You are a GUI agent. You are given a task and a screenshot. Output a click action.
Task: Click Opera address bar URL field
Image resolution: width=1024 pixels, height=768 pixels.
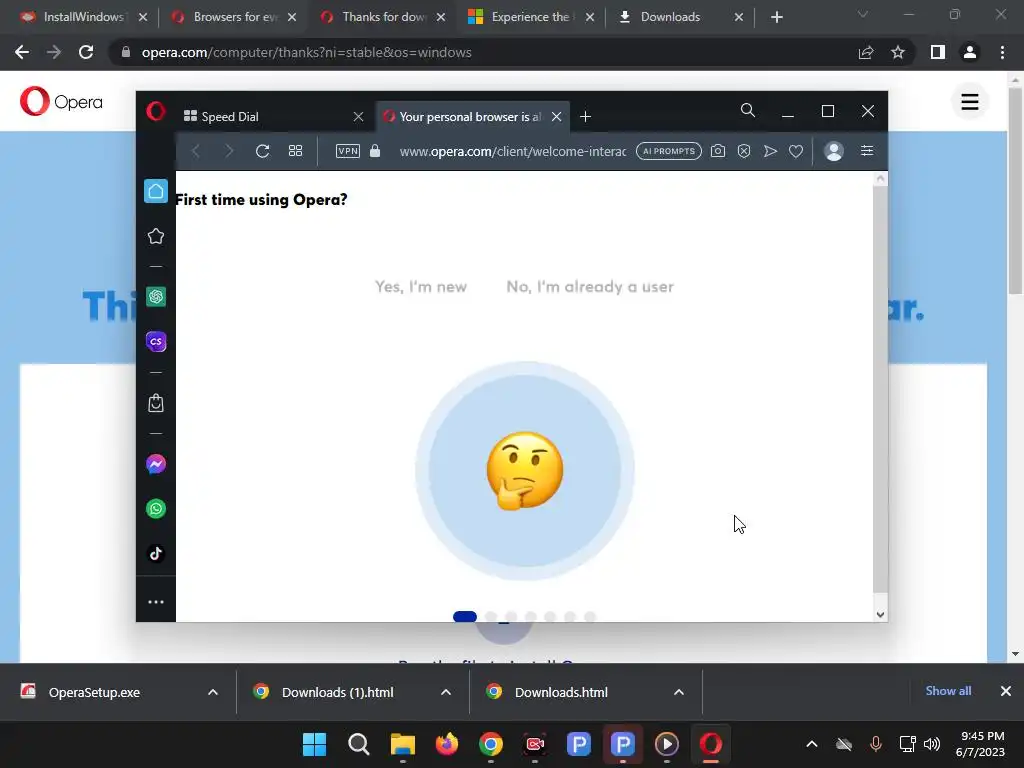pos(513,152)
